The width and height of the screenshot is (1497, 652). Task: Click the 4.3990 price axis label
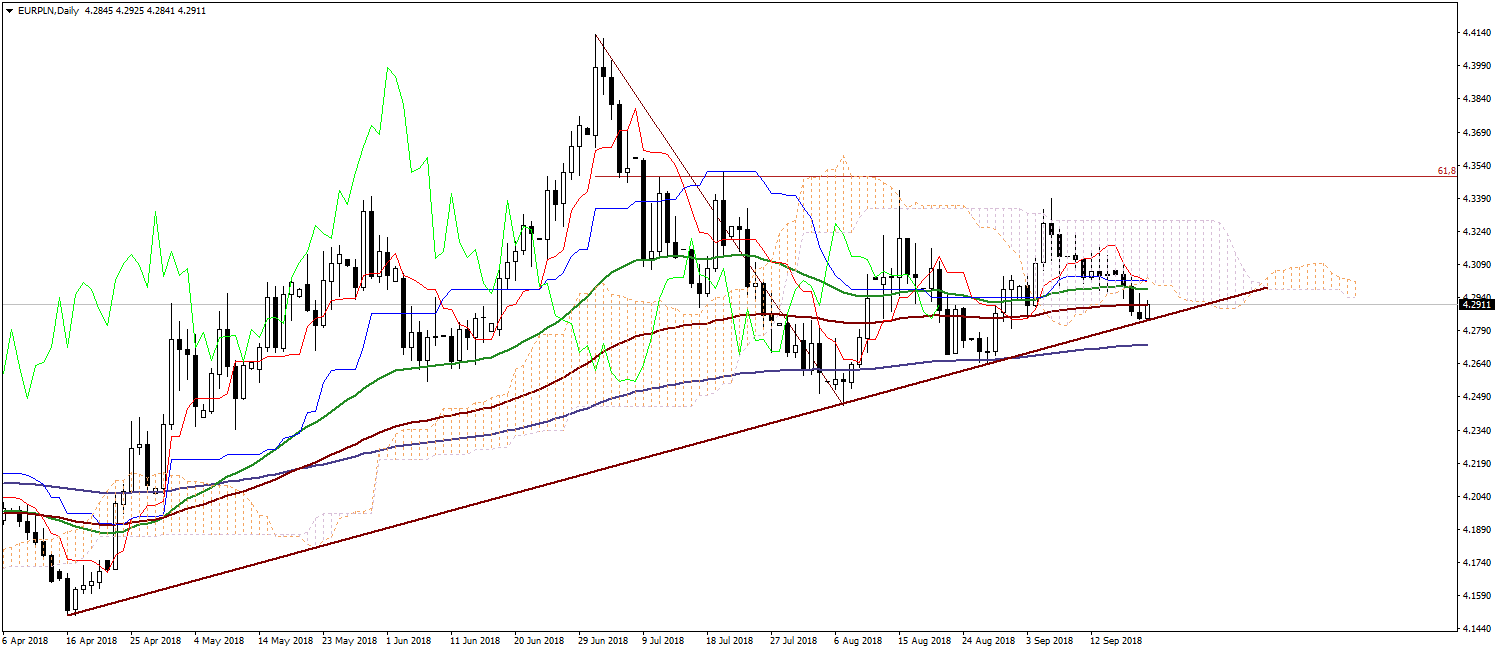1476,66
